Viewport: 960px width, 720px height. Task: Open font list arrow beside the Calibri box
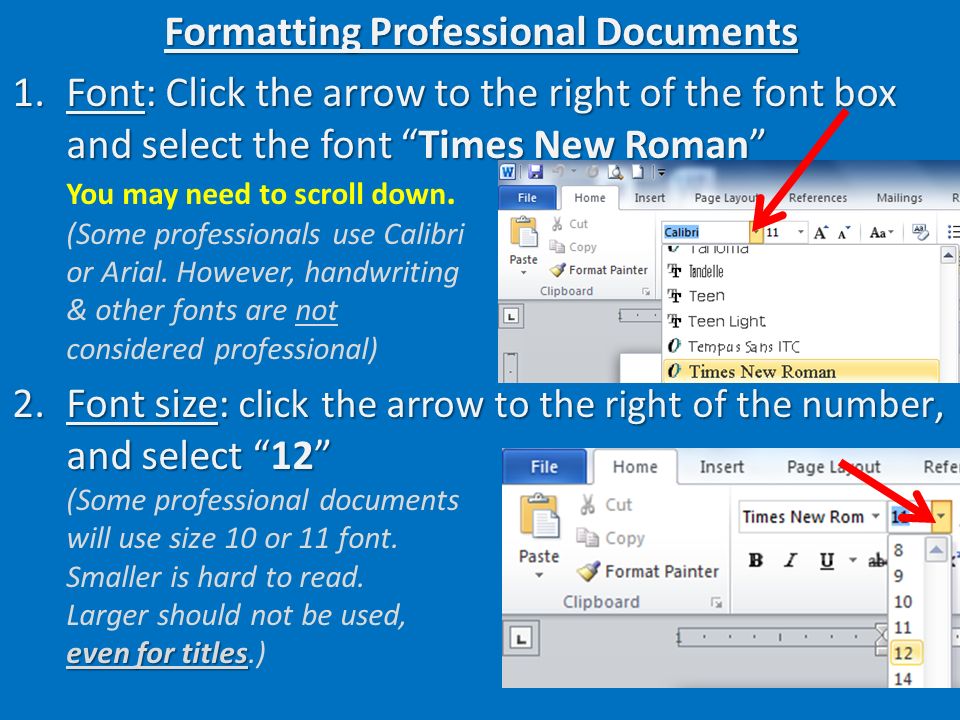click(757, 232)
